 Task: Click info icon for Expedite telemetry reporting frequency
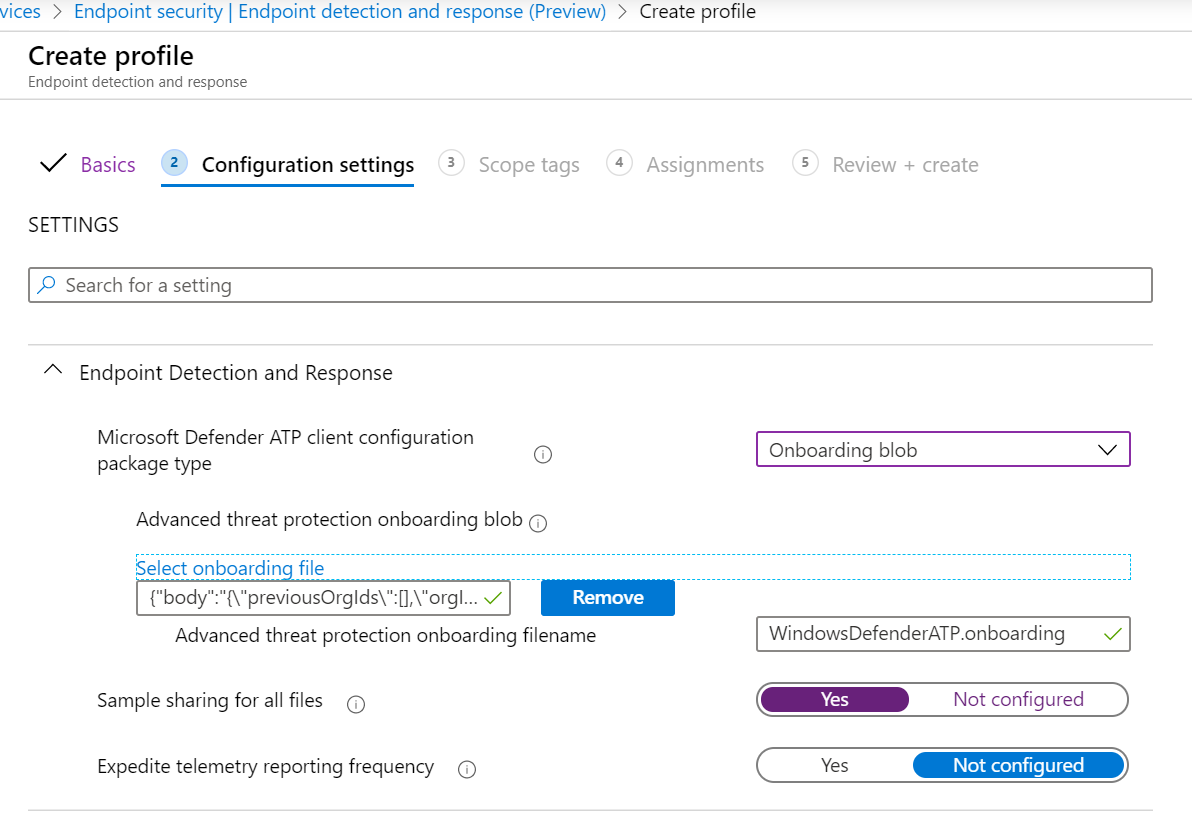(x=466, y=770)
